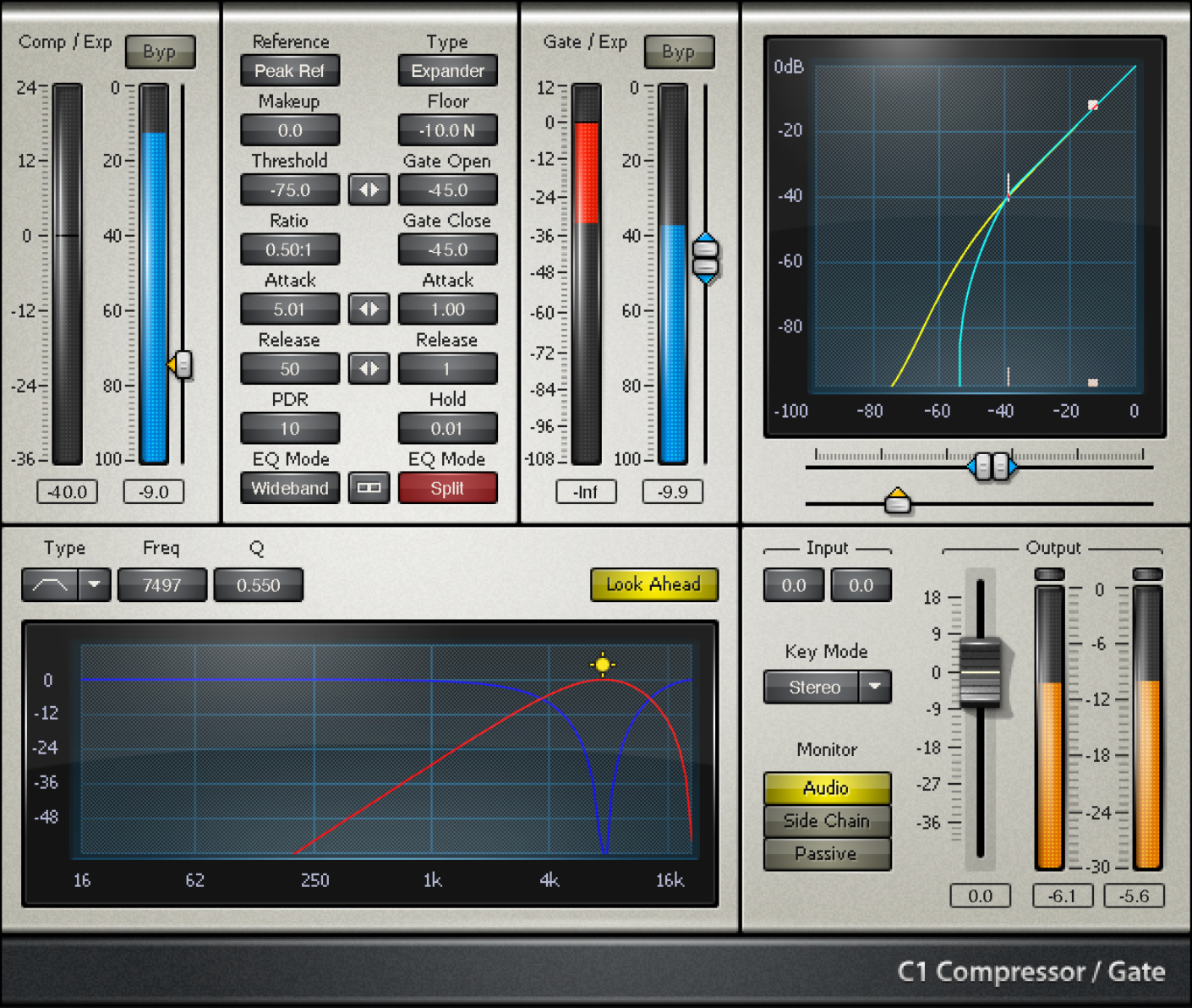Image resolution: width=1192 pixels, height=1008 pixels.
Task: Click the Expander type selector
Action: click(x=448, y=71)
